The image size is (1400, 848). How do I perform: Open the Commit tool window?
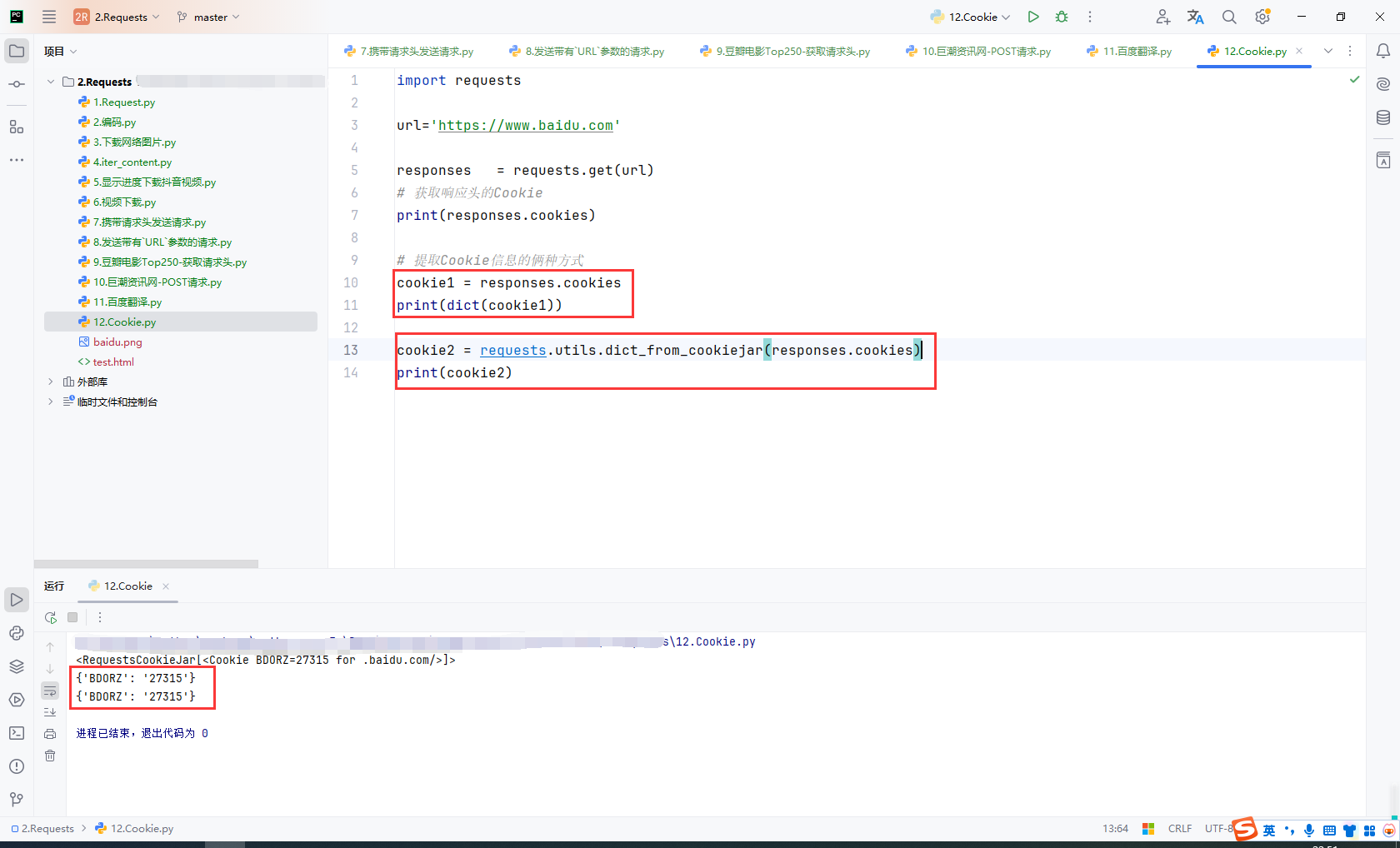(x=17, y=84)
